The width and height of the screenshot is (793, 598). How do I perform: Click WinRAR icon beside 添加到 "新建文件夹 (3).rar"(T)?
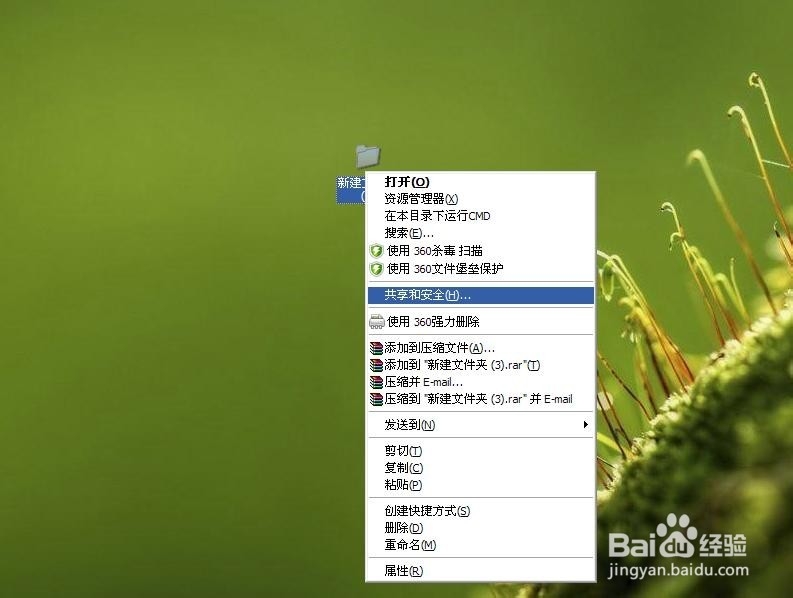[376, 365]
